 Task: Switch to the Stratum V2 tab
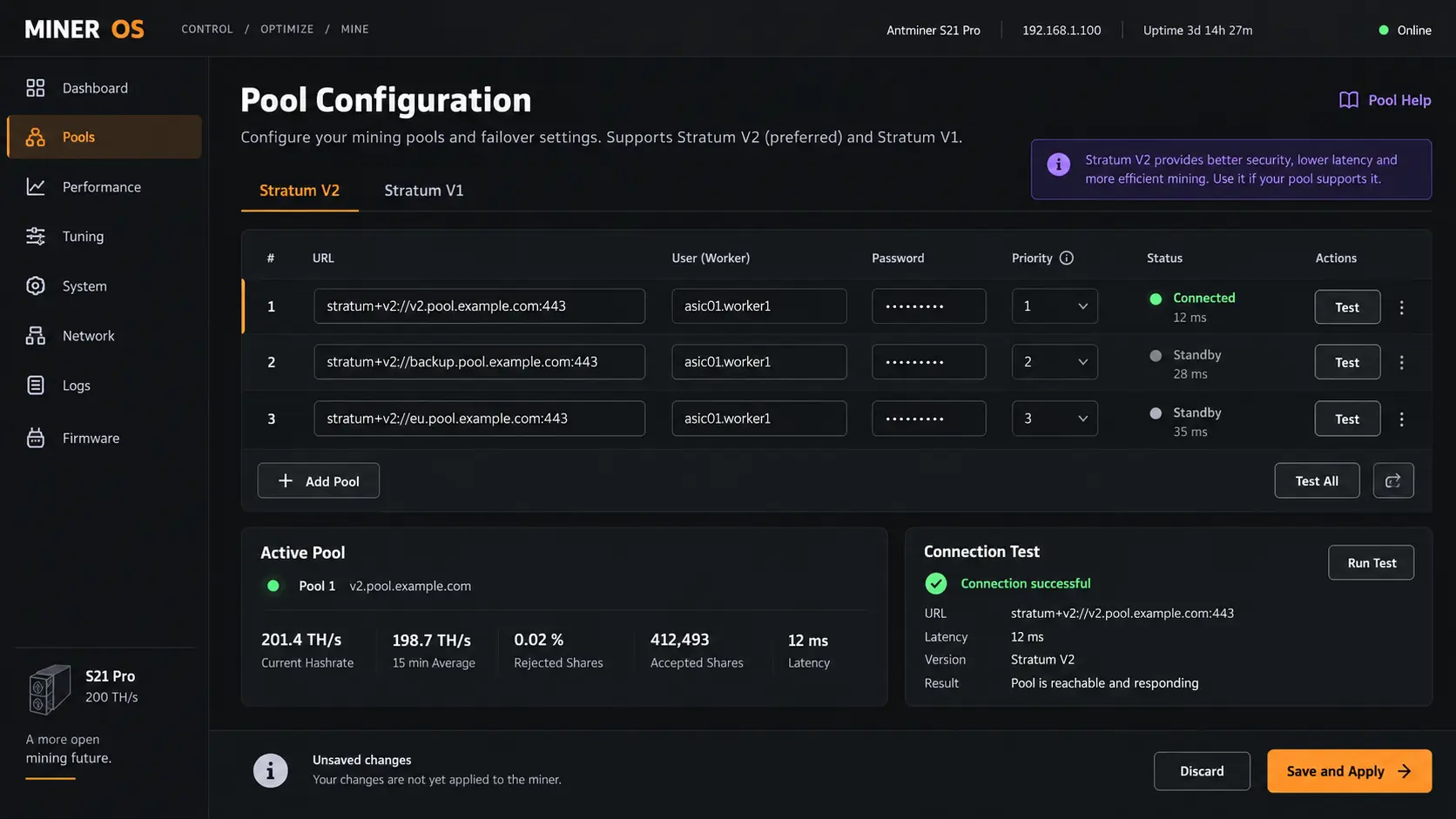300,191
